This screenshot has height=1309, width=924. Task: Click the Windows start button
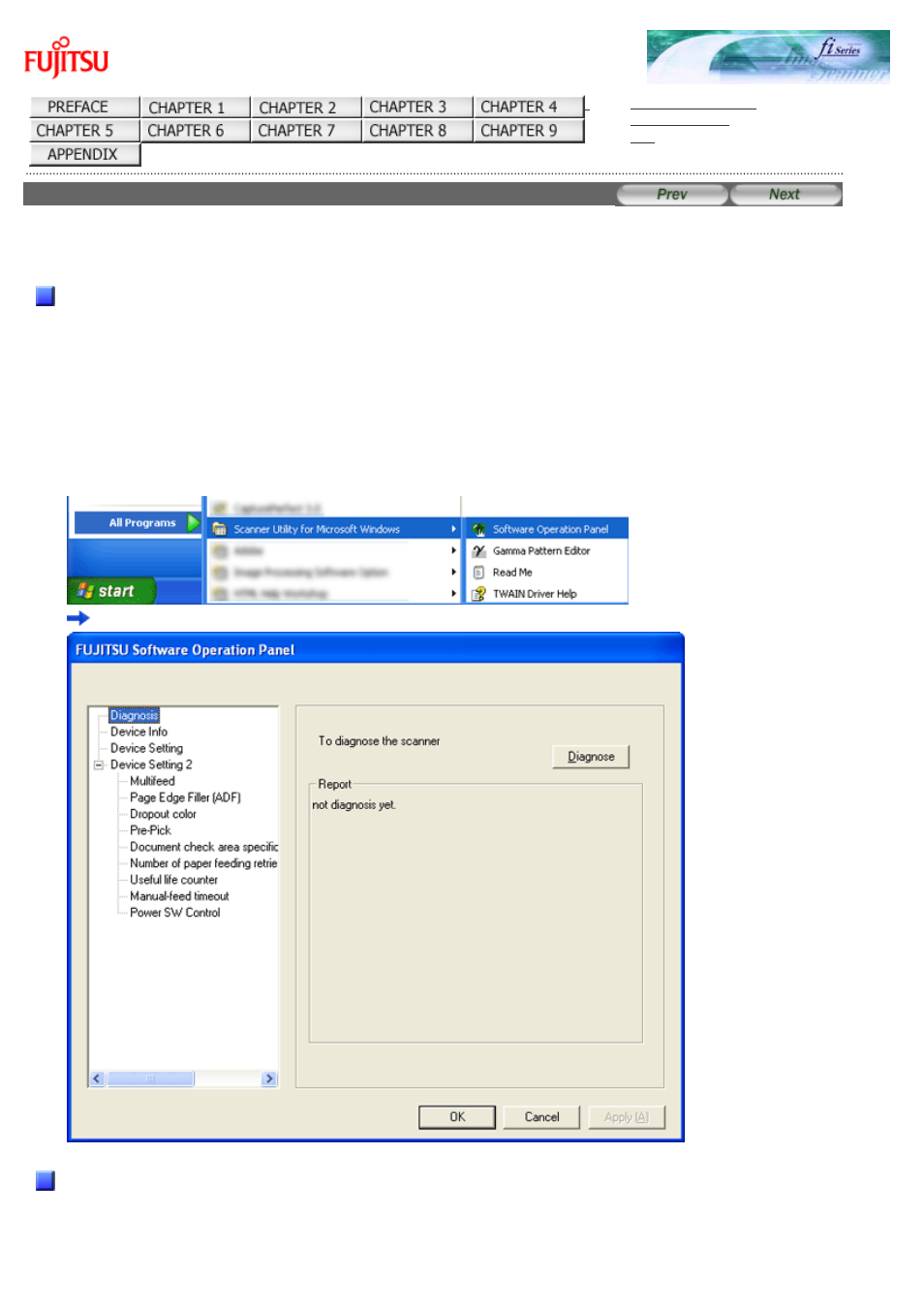(x=109, y=590)
